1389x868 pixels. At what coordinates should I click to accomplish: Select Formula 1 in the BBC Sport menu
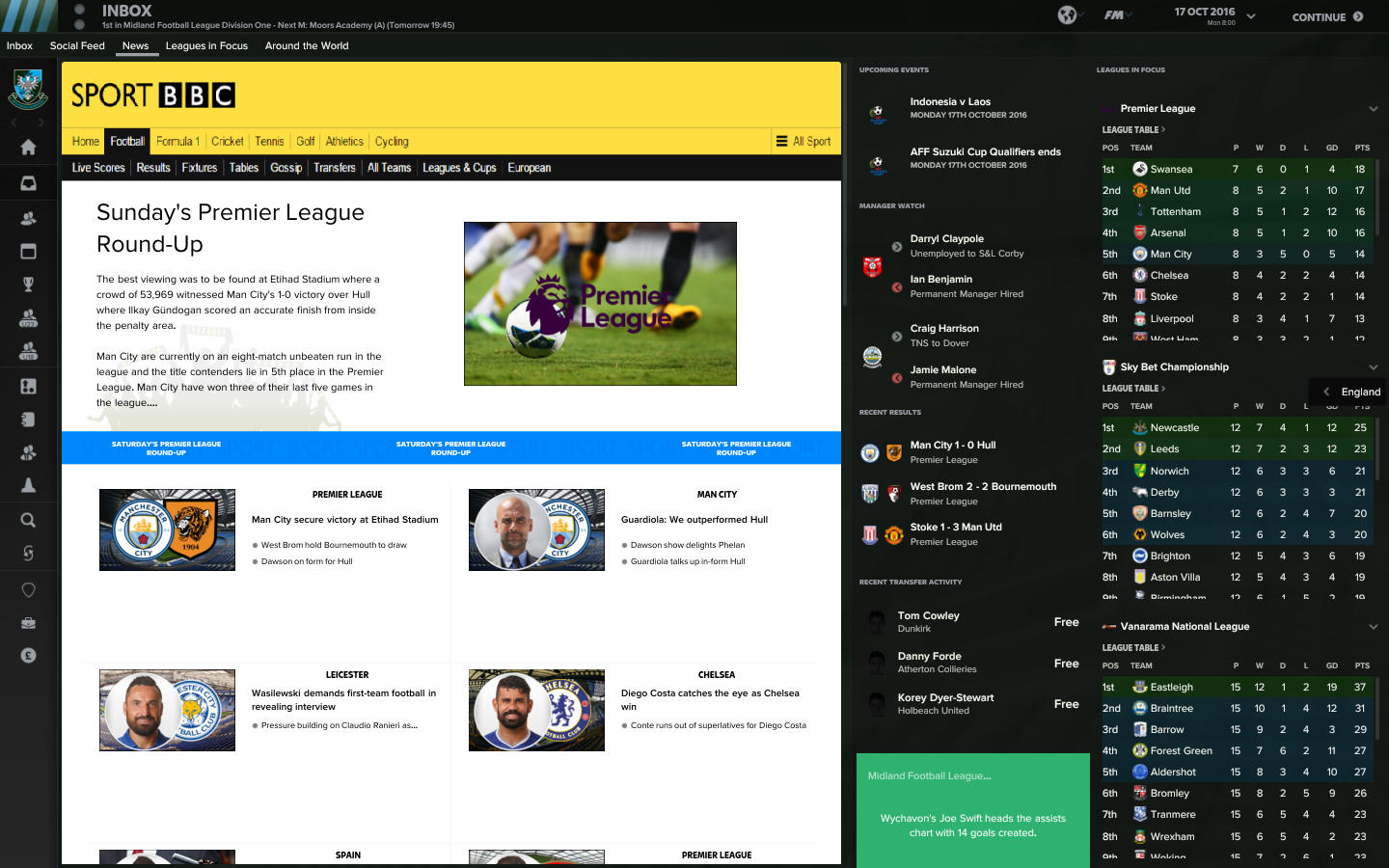(x=177, y=141)
